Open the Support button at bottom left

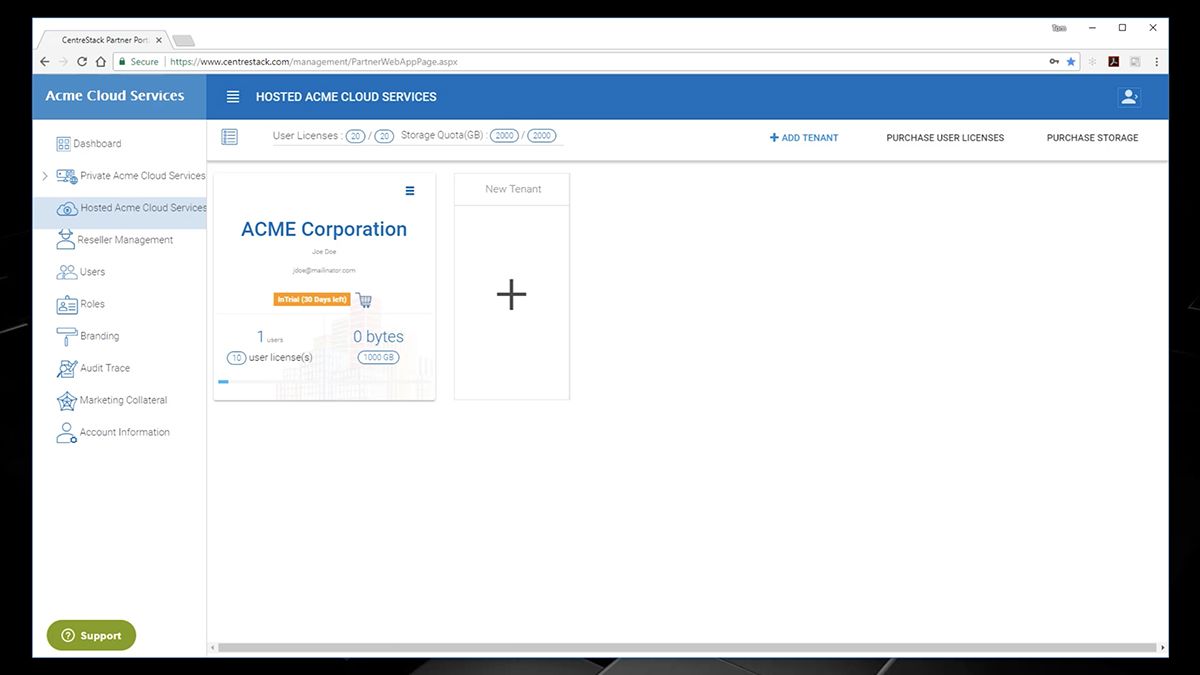90,635
